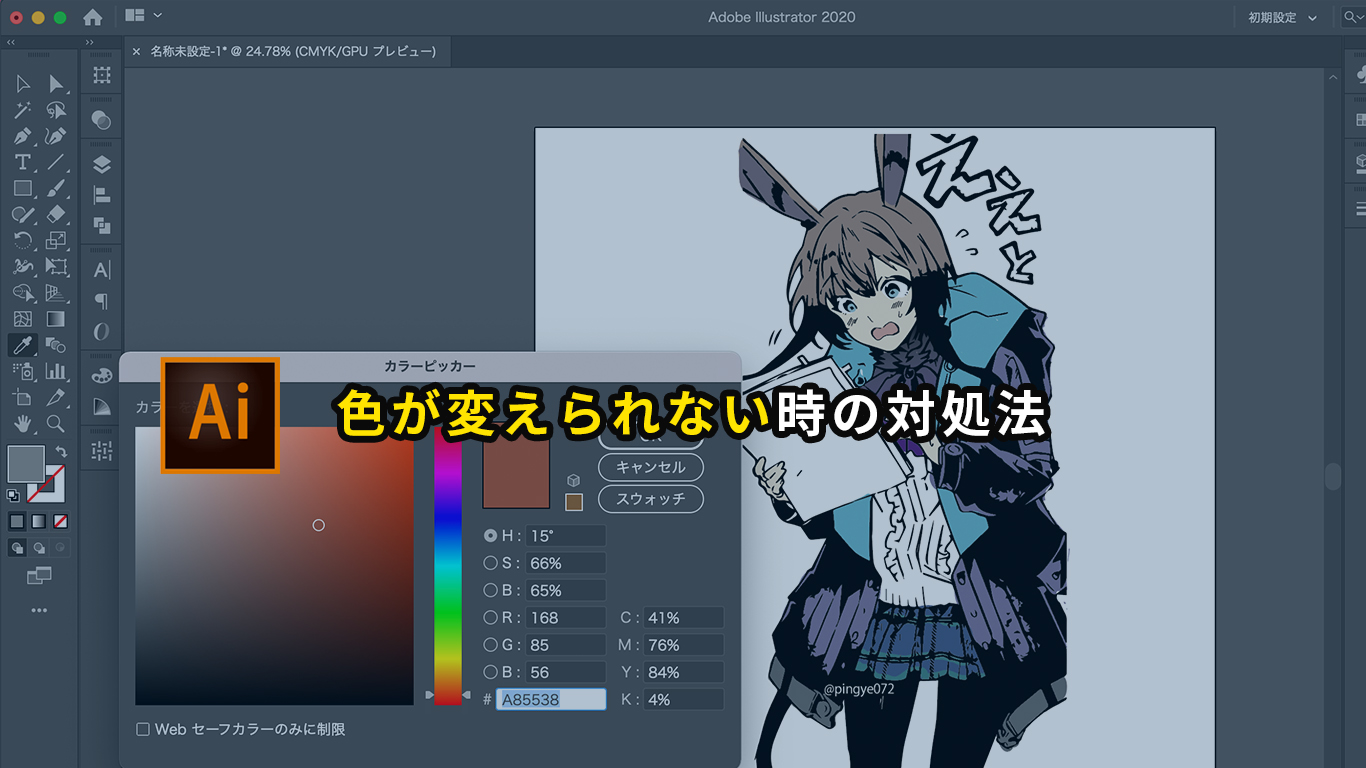1366x768 pixels.
Task: Select the Selection tool arrow
Action: click(22, 84)
